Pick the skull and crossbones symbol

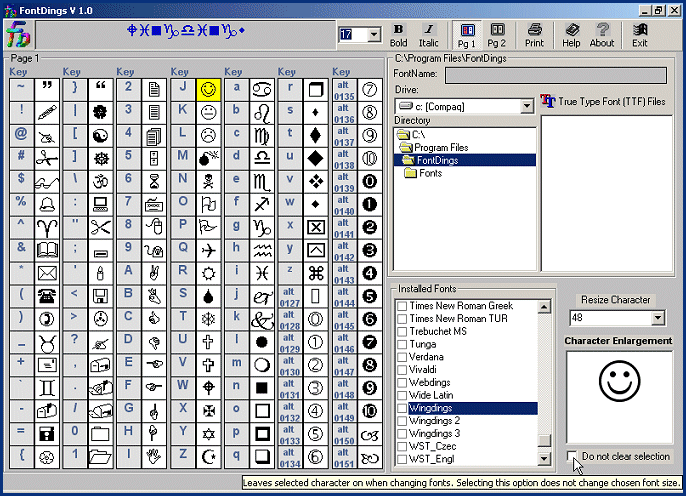click(208, 182)
